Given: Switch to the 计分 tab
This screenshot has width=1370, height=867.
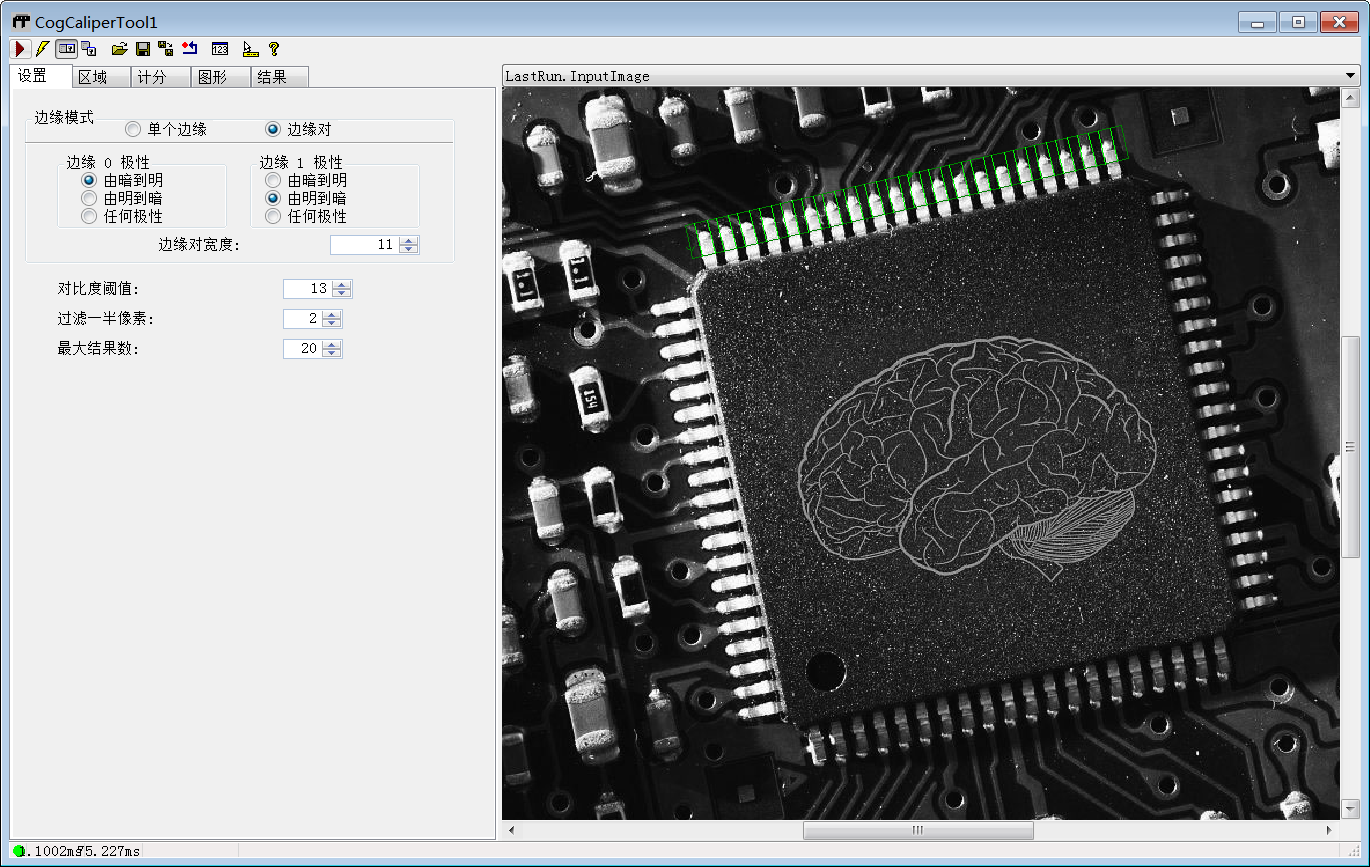Looking at the screenshot, I should pos(160,77).
